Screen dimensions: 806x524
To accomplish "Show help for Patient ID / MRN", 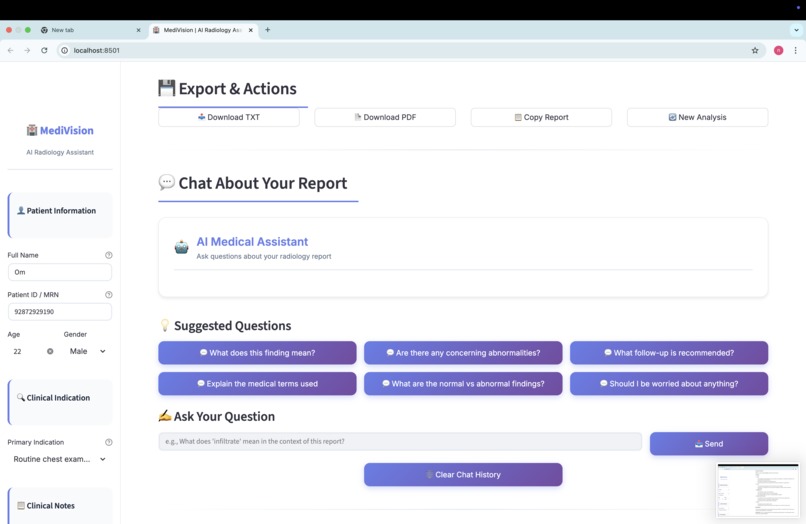I will [108, 295].
